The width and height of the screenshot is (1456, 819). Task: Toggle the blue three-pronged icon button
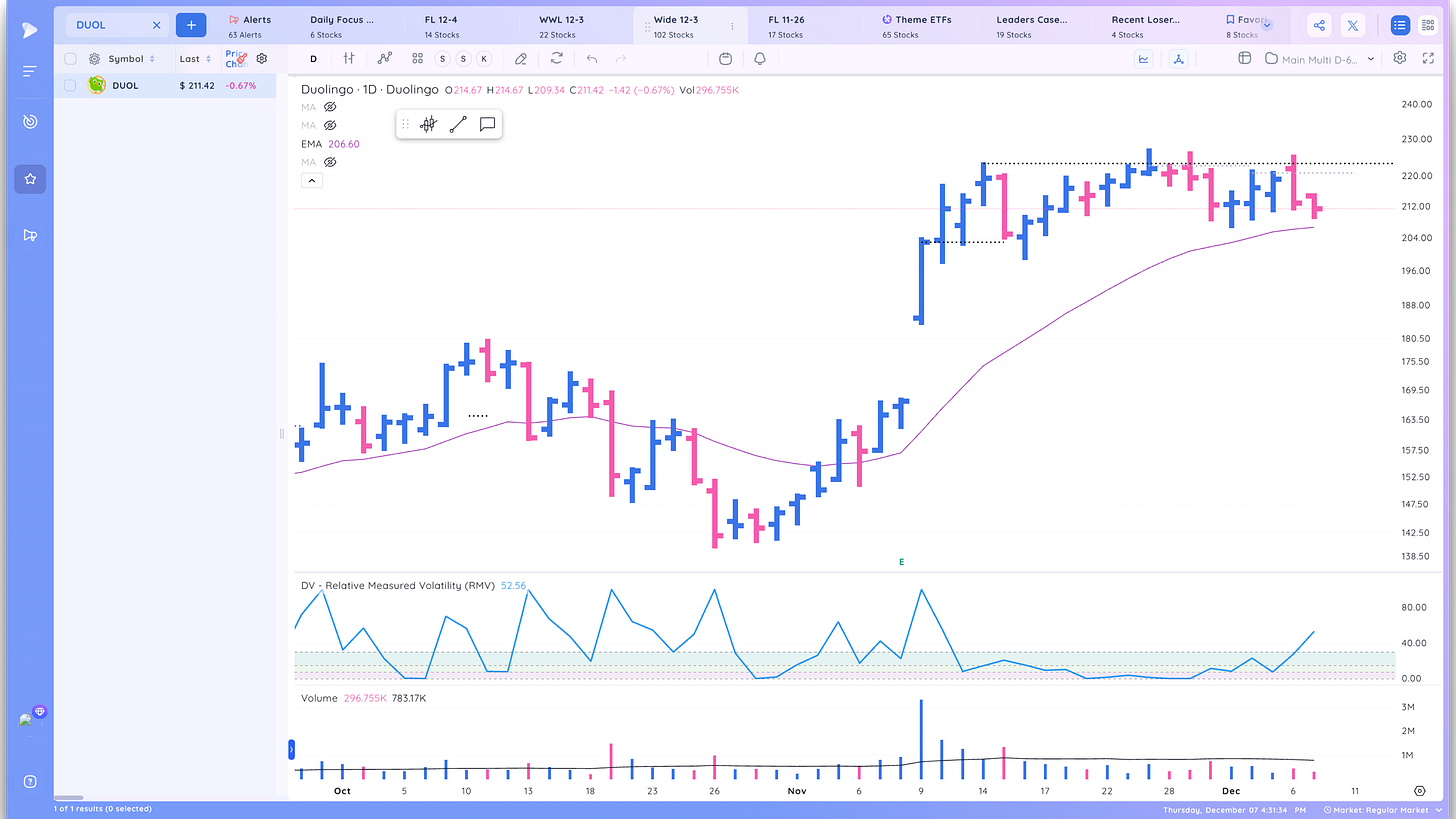point(1179,59)
